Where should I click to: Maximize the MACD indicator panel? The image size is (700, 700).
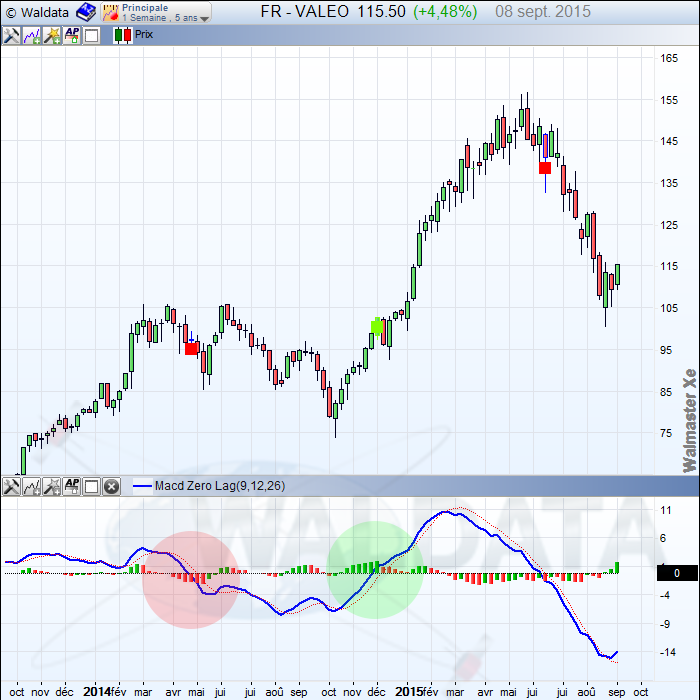tap(92, 486)
